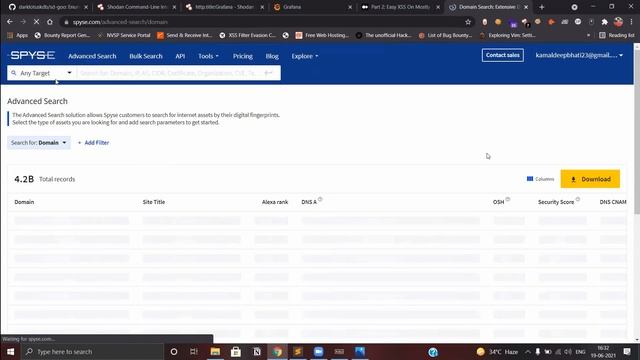This screenshot has height=360, width=640.
Task: Click the Site Title column header
Action: tap(154, 202)
